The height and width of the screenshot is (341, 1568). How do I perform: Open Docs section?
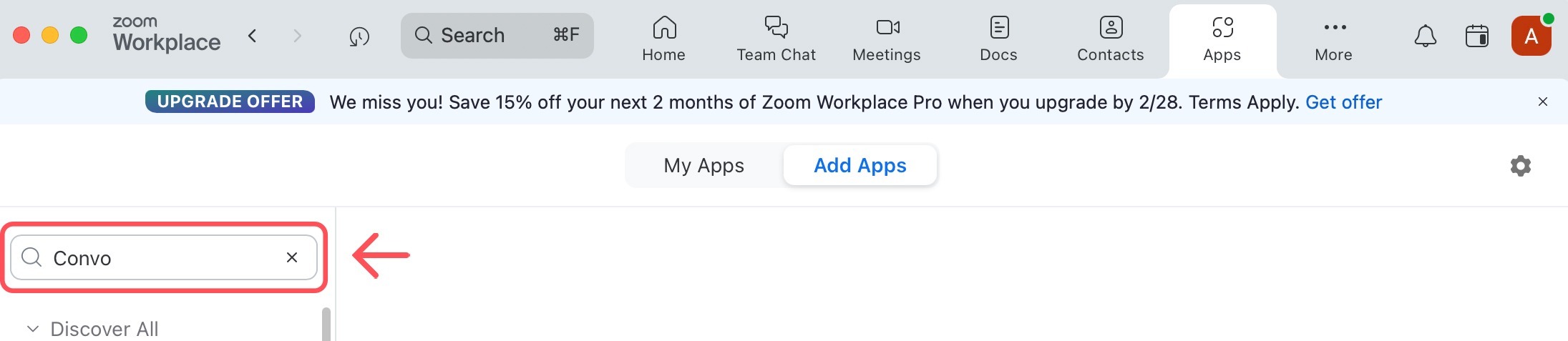[998, 39]
